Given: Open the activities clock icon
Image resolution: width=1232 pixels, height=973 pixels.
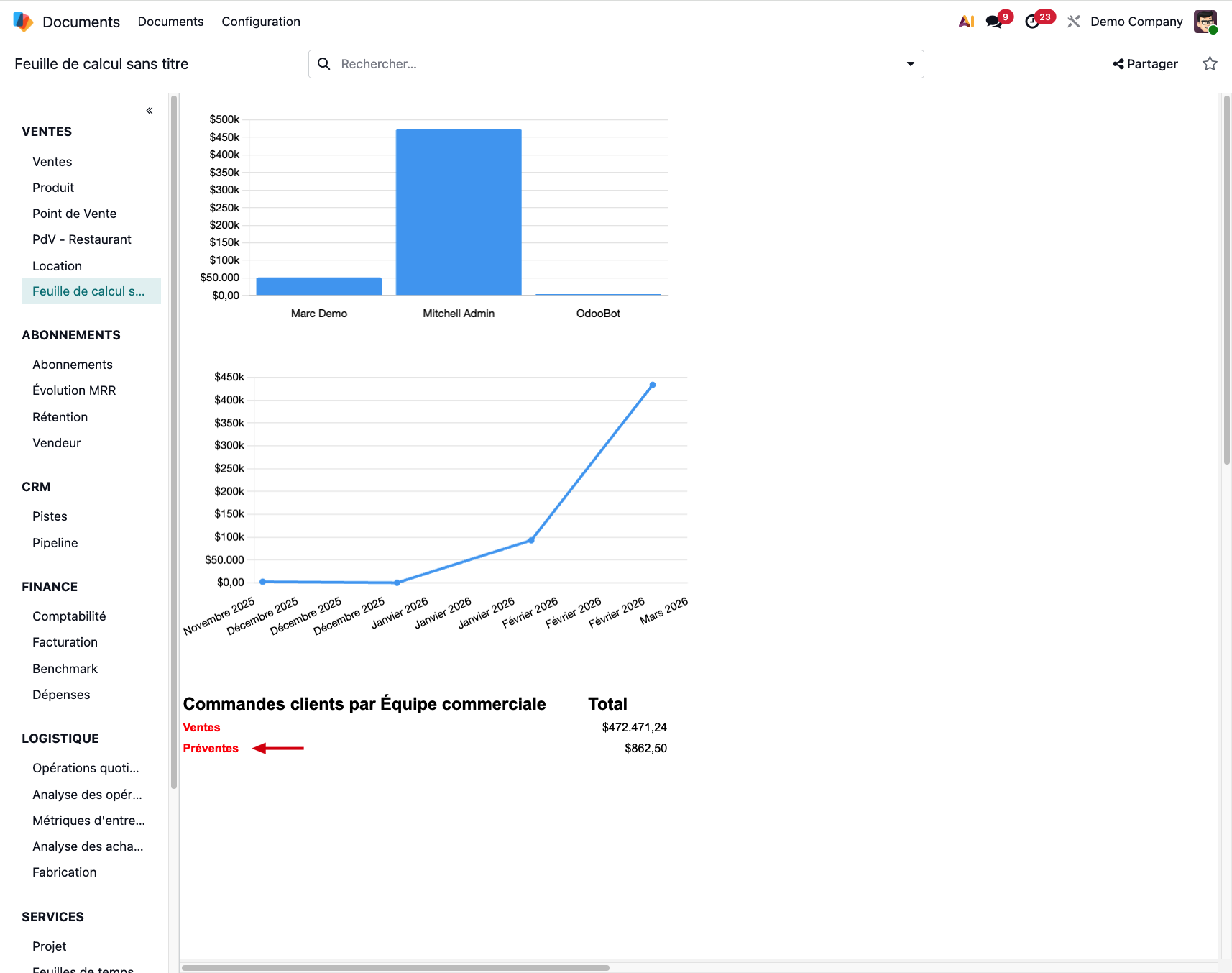Looking at the screenshot, I should [1032, 22].
